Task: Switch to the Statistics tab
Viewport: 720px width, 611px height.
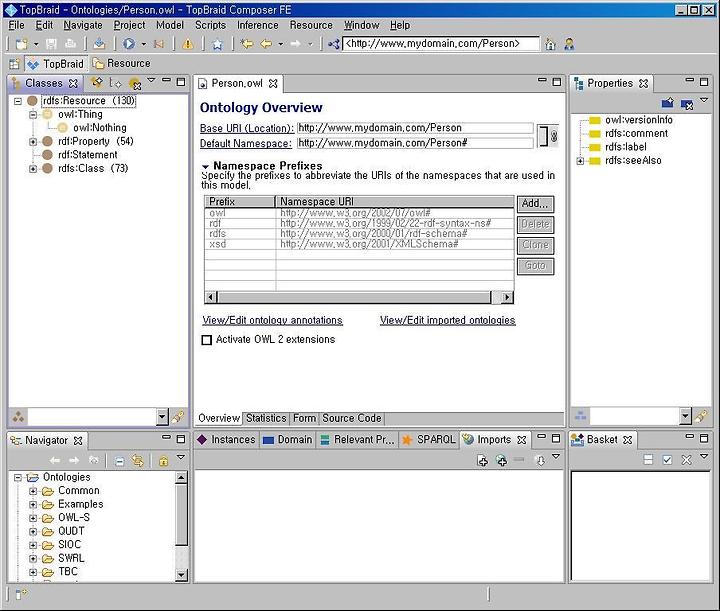Action: 266,418
